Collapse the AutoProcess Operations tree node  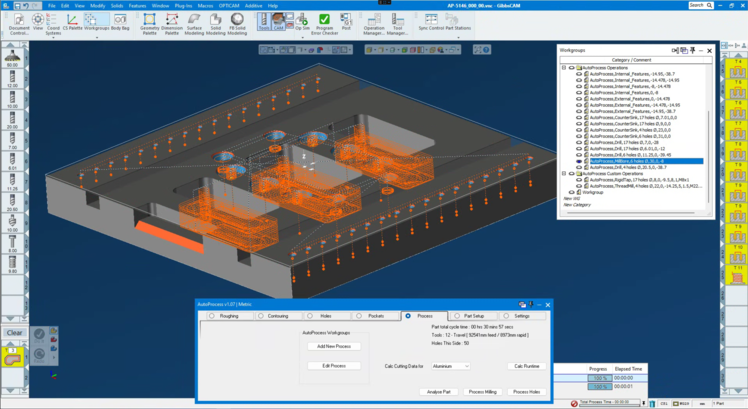tap(563, 67)
